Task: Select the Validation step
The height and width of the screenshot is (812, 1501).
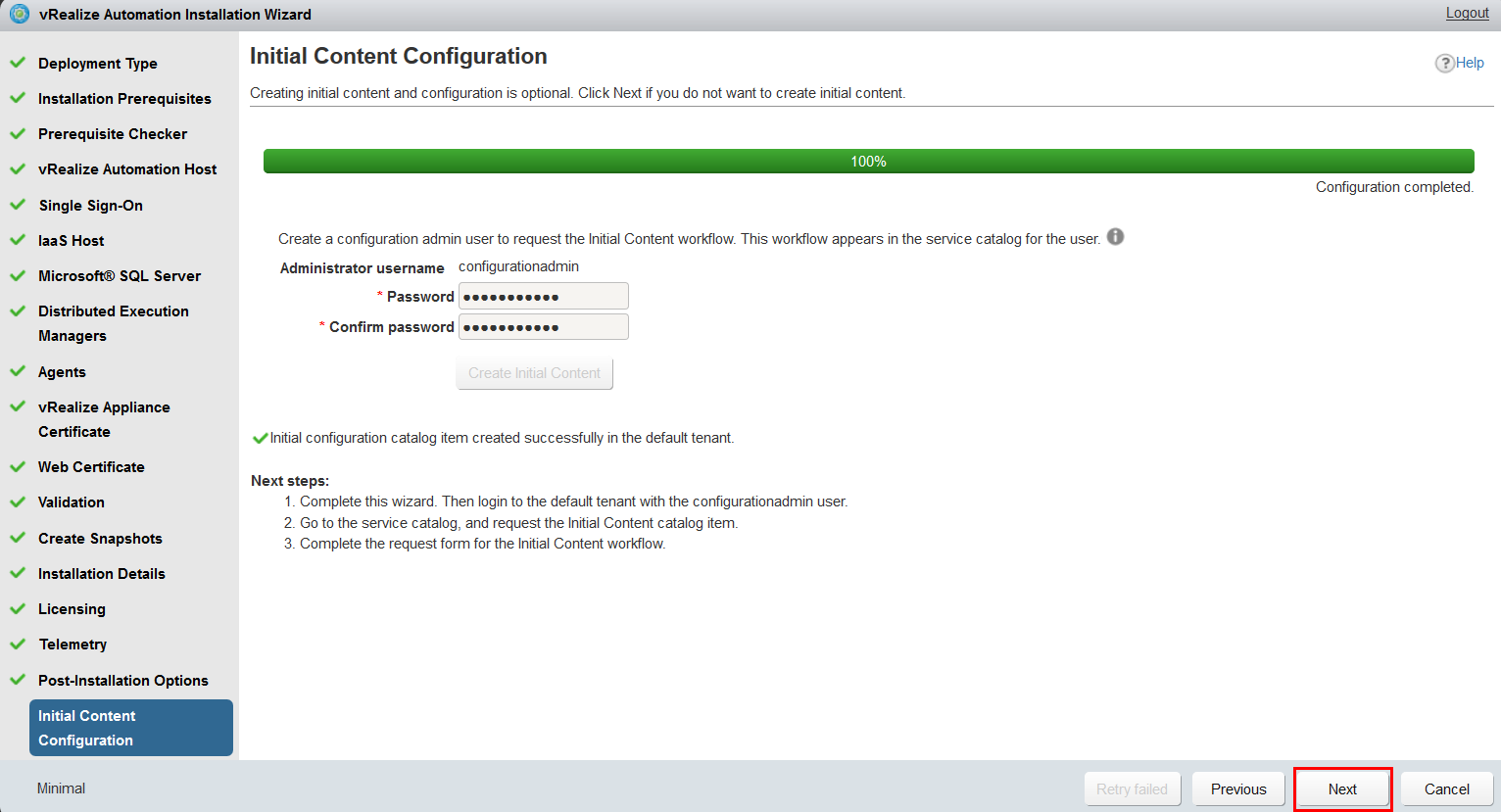Action: tap(72, 502)
